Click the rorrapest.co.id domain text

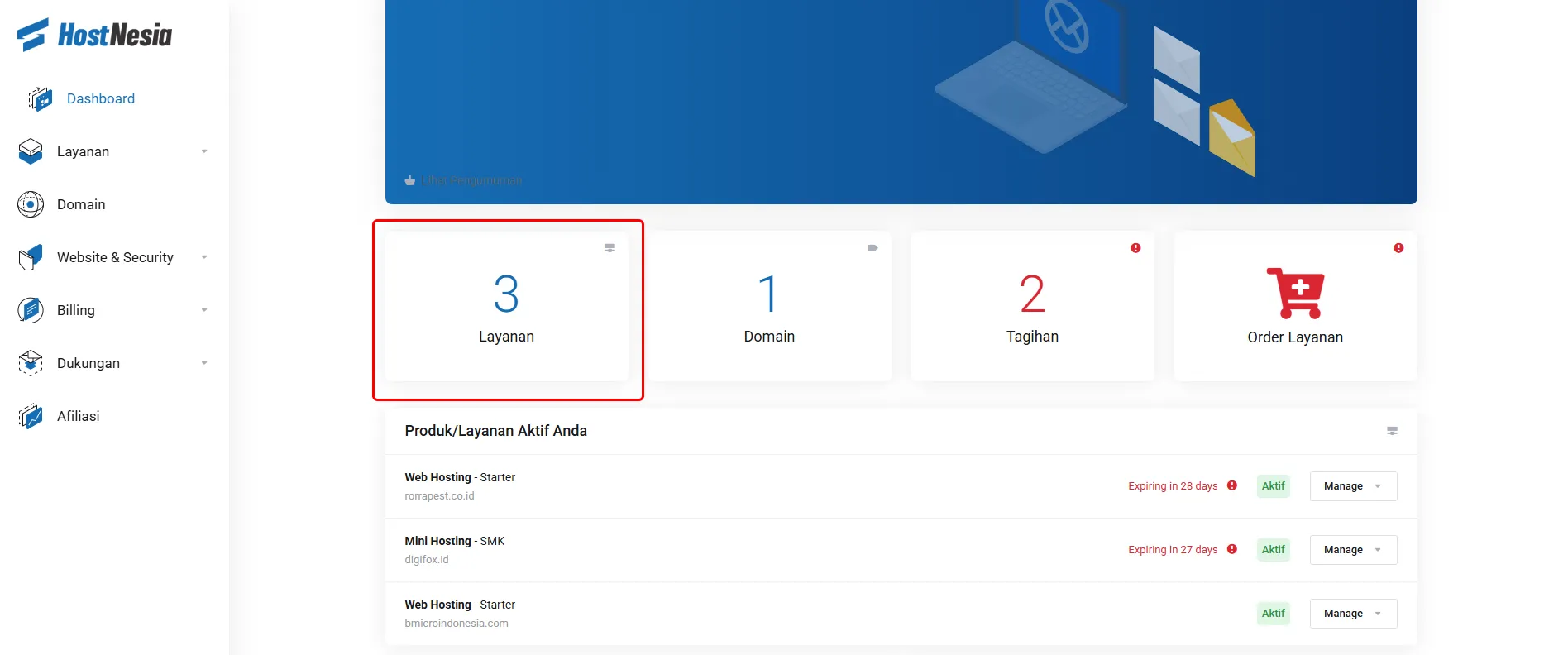439,496
